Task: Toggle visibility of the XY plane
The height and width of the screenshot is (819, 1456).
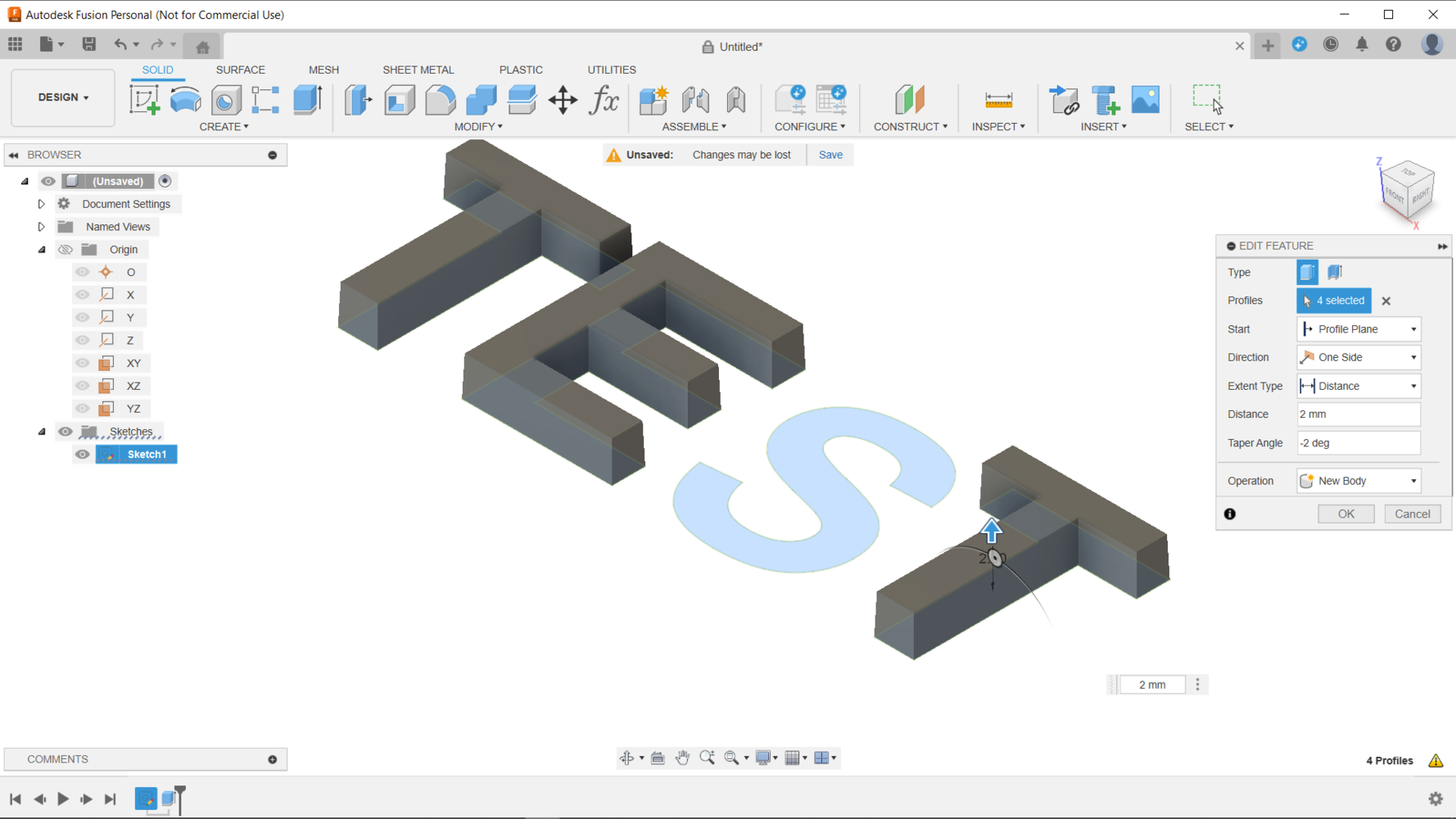Action: pyautogui.click(x=83, y=363)
